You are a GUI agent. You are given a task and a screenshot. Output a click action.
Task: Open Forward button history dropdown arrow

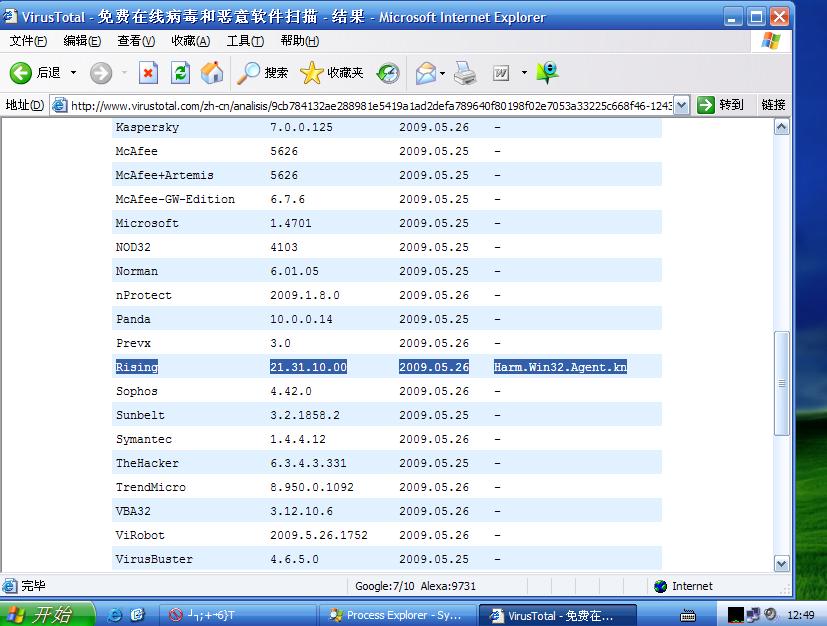[124, 73]
